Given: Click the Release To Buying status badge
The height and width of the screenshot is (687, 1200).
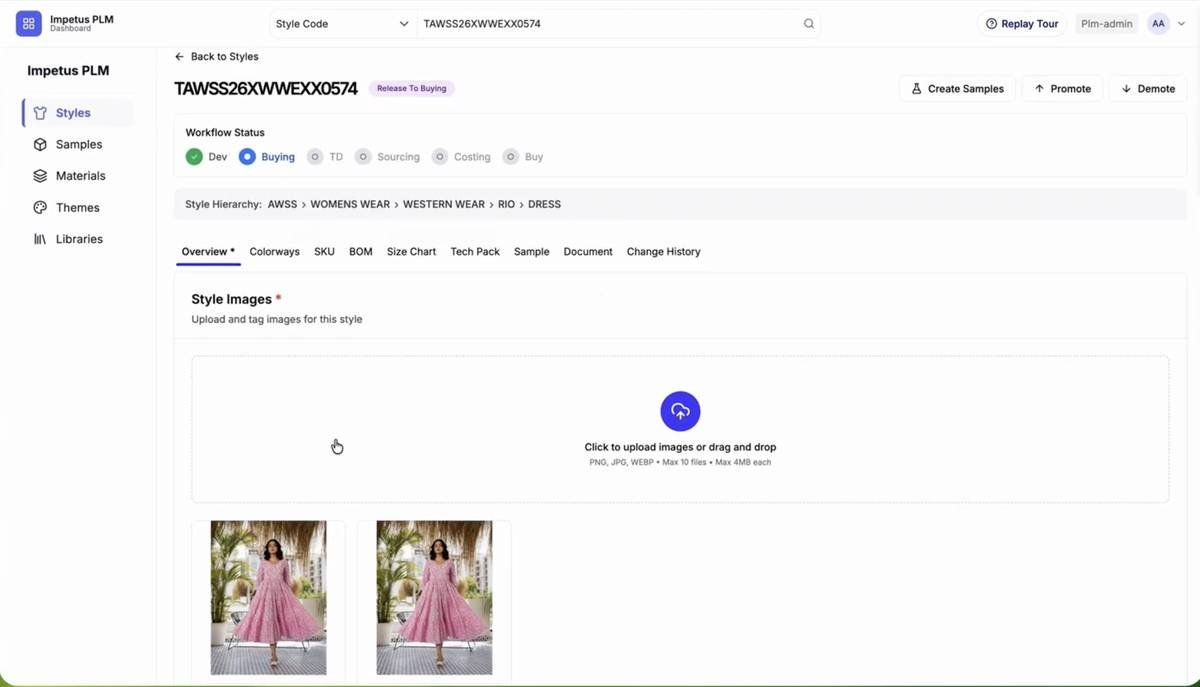Looking at the screenshot, I should [x=412, y=88].
